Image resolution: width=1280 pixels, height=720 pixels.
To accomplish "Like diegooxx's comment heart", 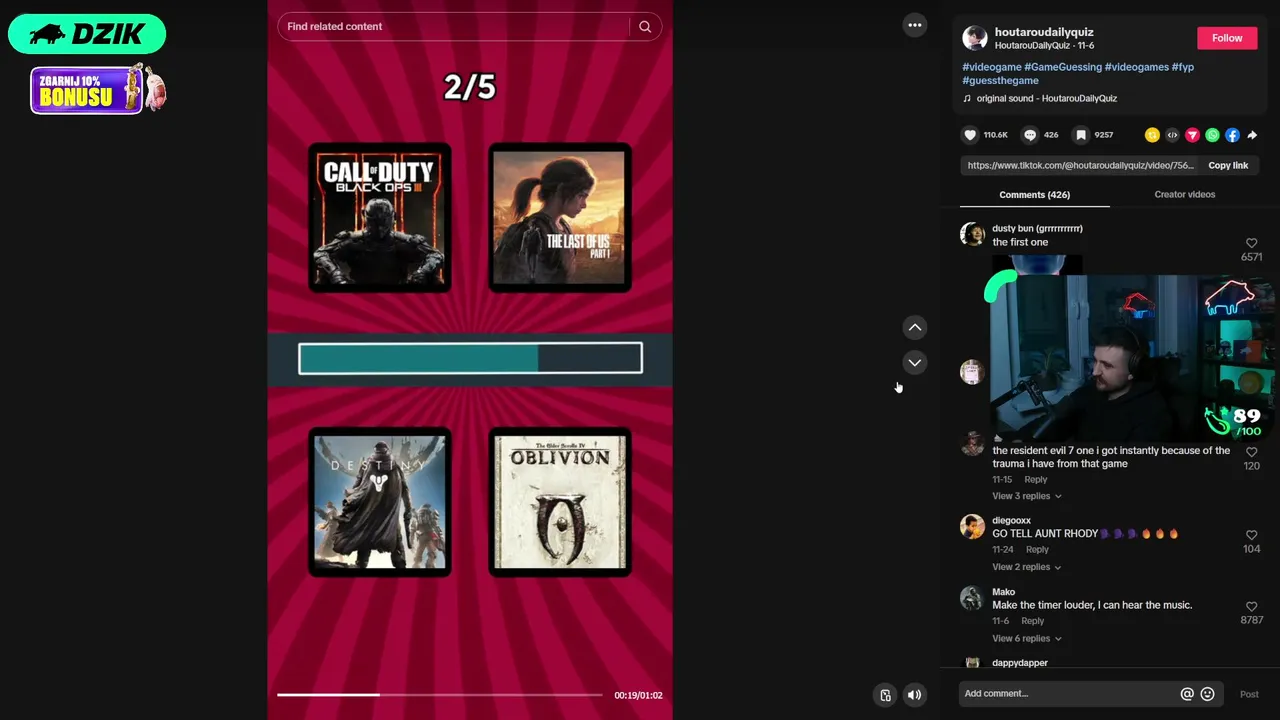I will [x=1251, y=535].
